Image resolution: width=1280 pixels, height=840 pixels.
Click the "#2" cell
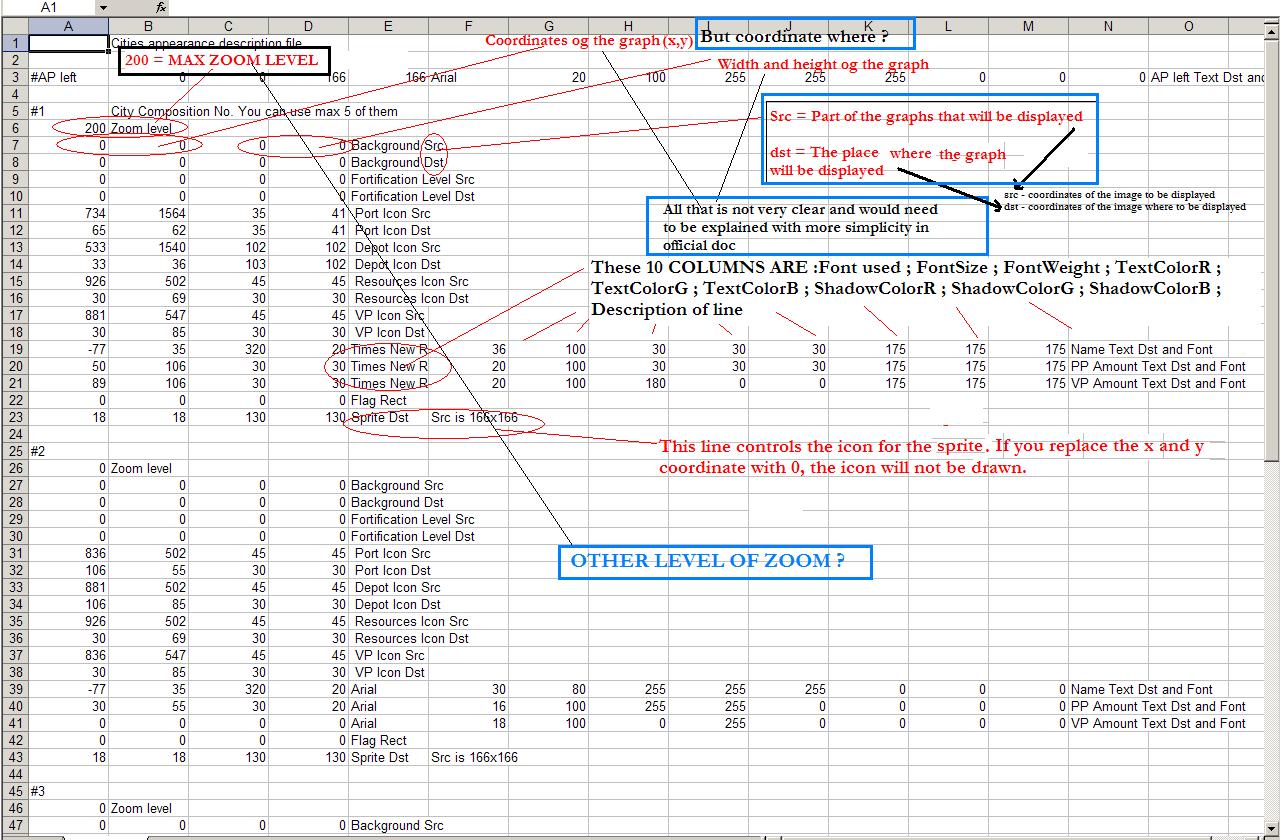[68, 451]
